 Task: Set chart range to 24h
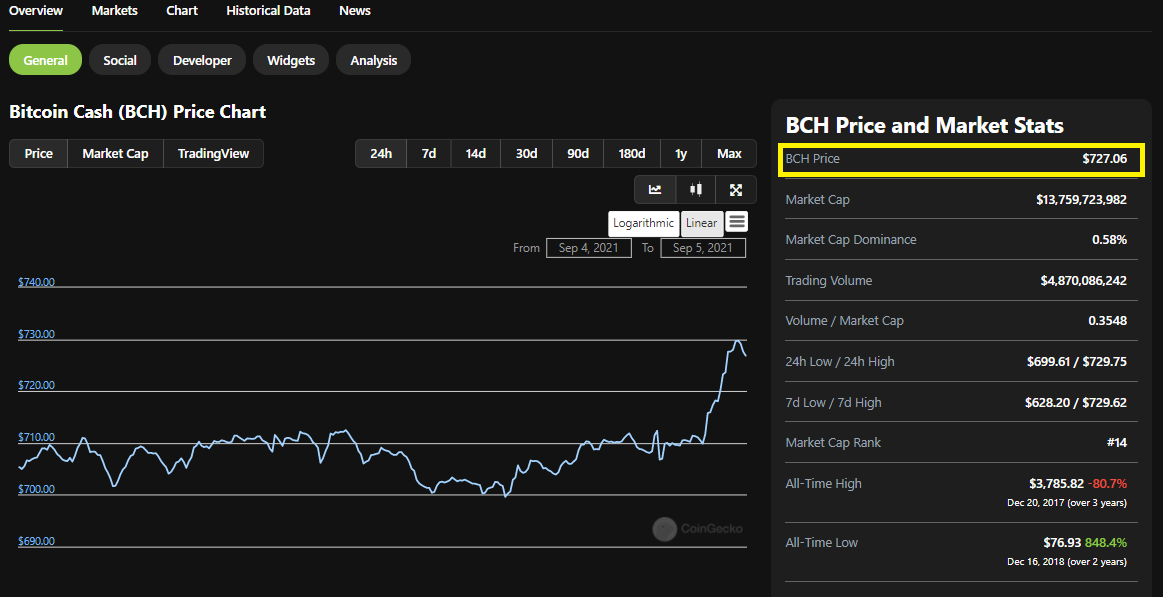point(380,154)
